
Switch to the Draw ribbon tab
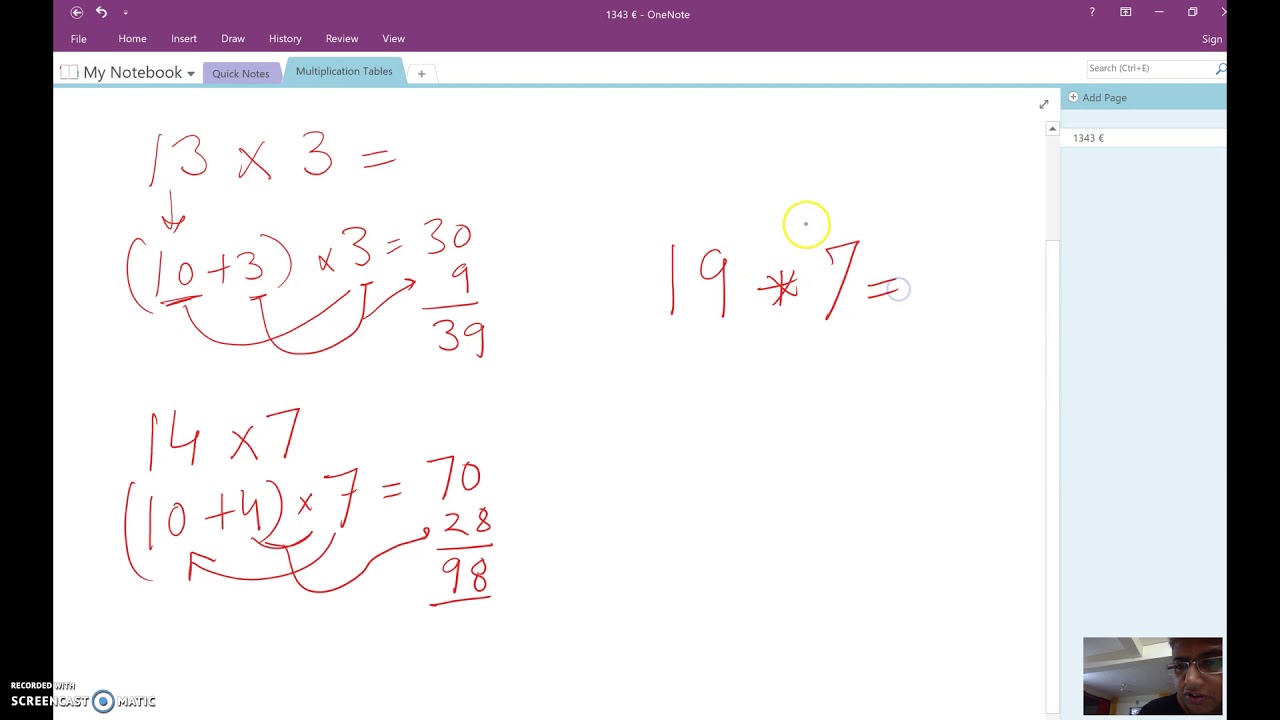233,39
